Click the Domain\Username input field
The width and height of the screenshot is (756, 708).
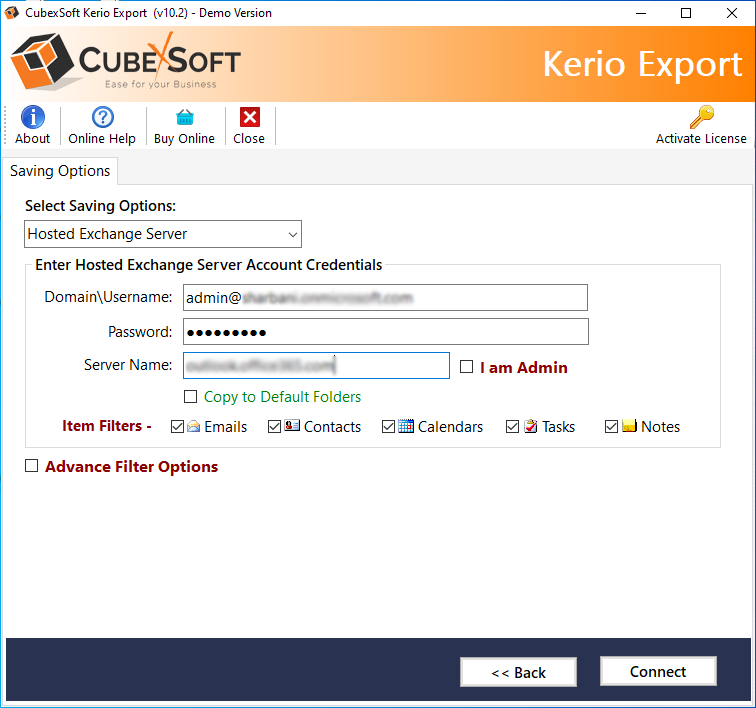point(385,298)
